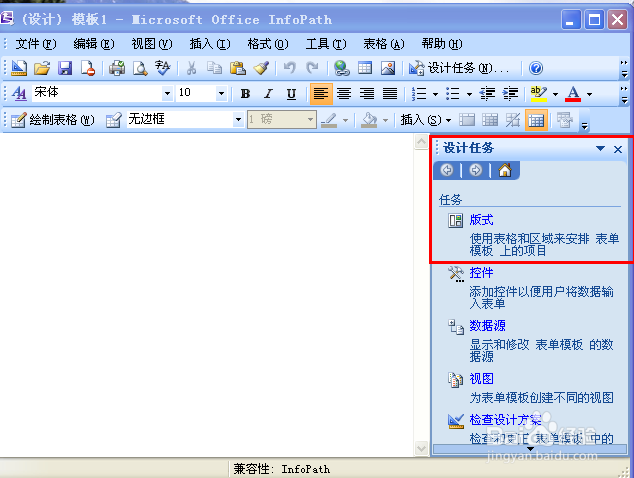
Task: Enable align left
Action: point(321,94)
